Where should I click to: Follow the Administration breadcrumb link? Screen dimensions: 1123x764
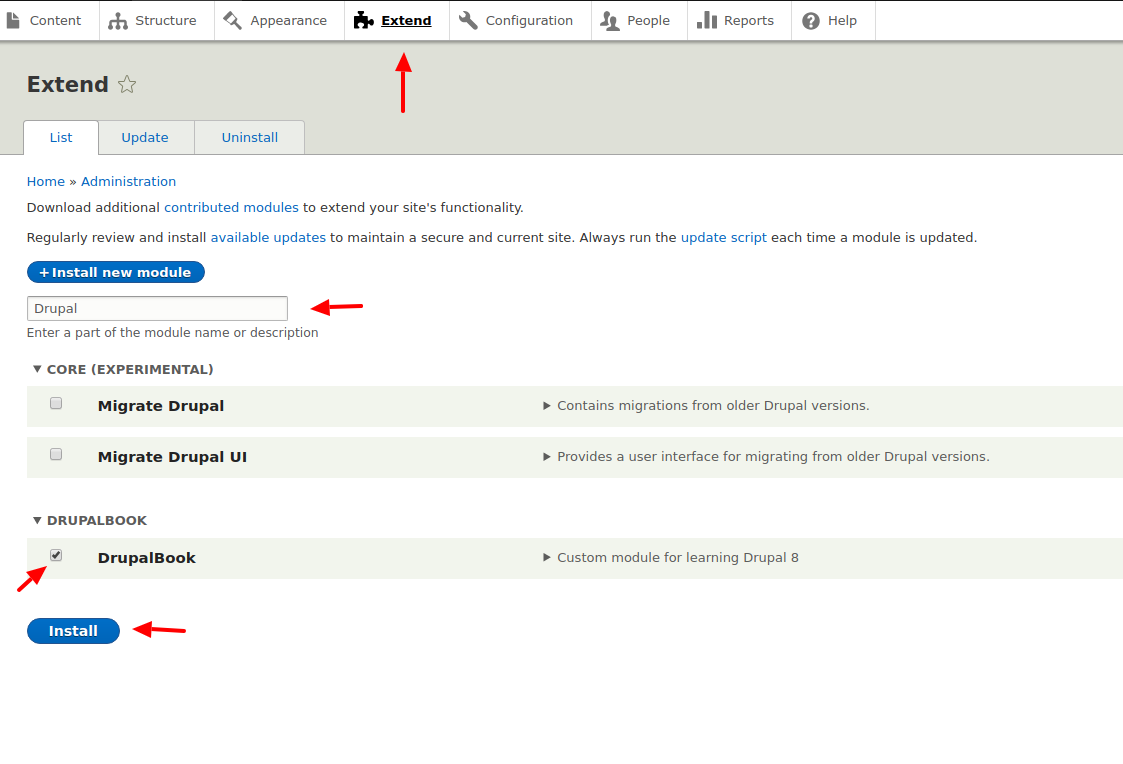coord(128,181)
